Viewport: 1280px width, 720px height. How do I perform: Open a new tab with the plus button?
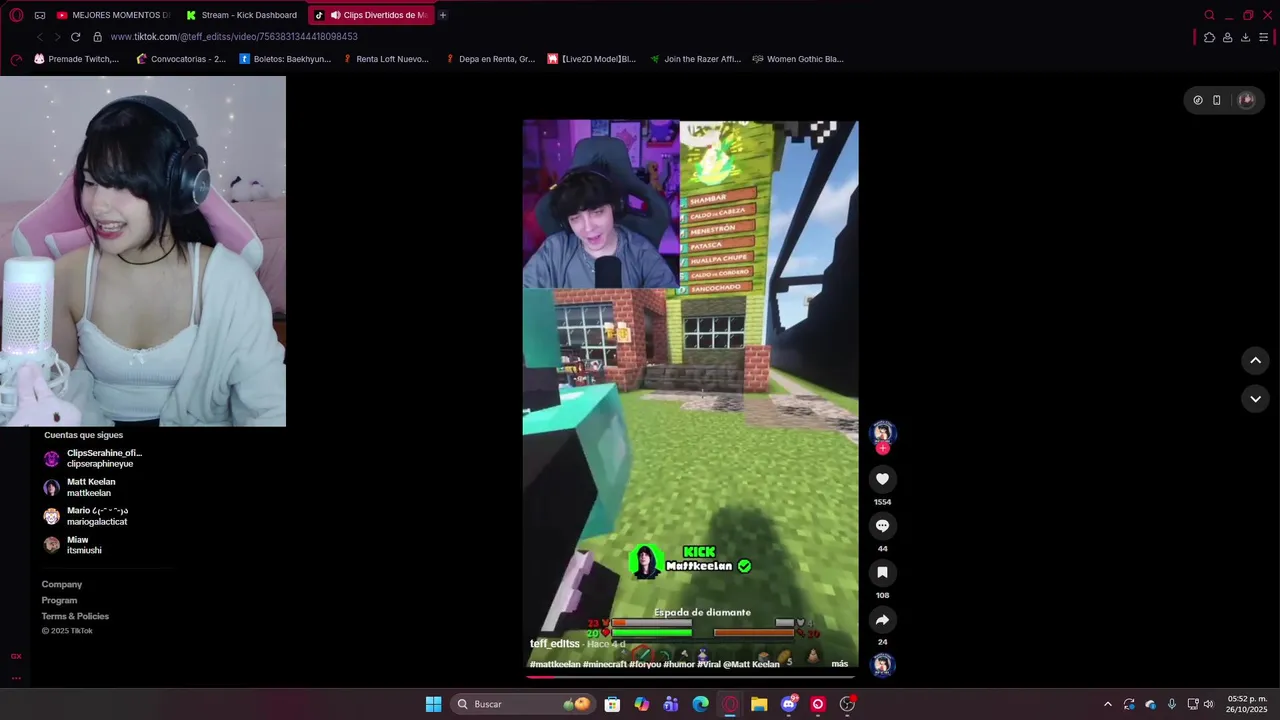[x=443, y=15]
